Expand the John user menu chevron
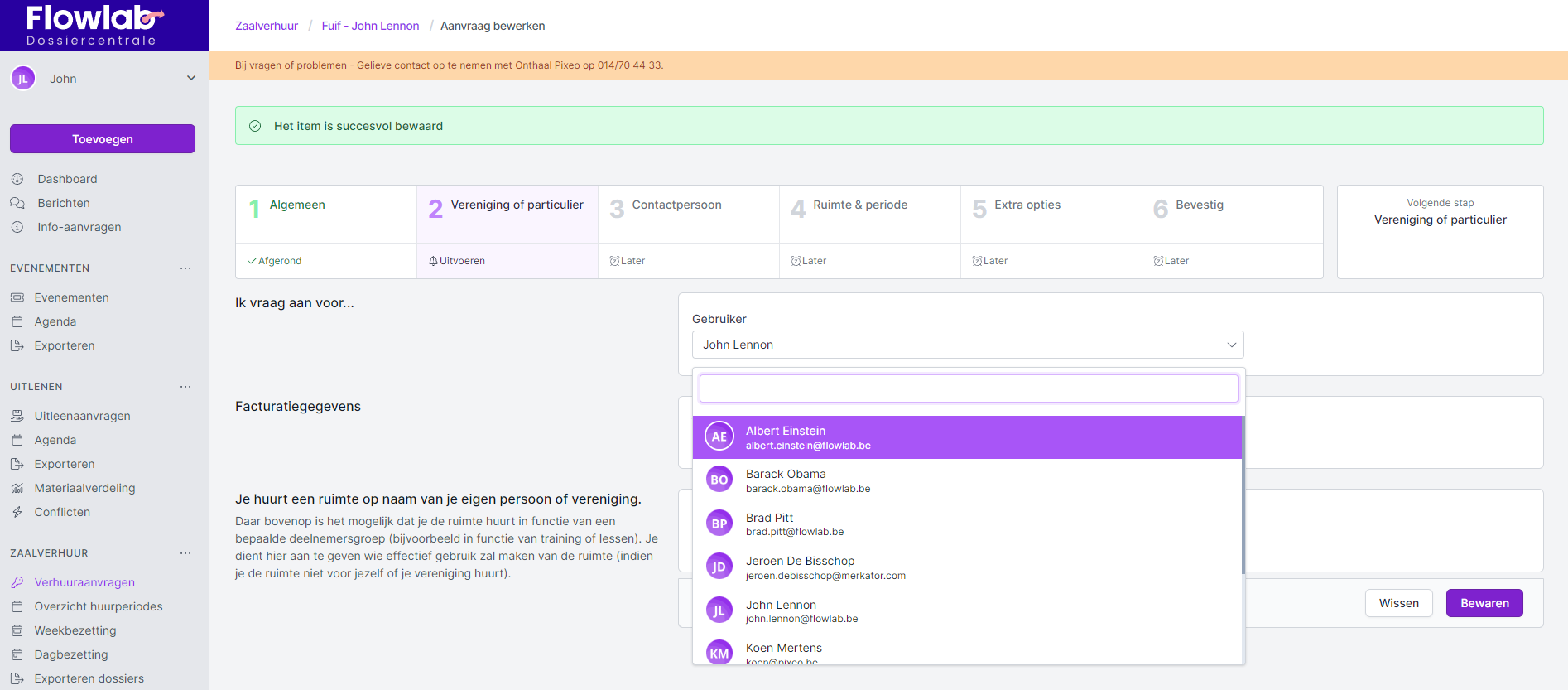The width and height of the screenshot is (1568, 690). pos(191,79)
